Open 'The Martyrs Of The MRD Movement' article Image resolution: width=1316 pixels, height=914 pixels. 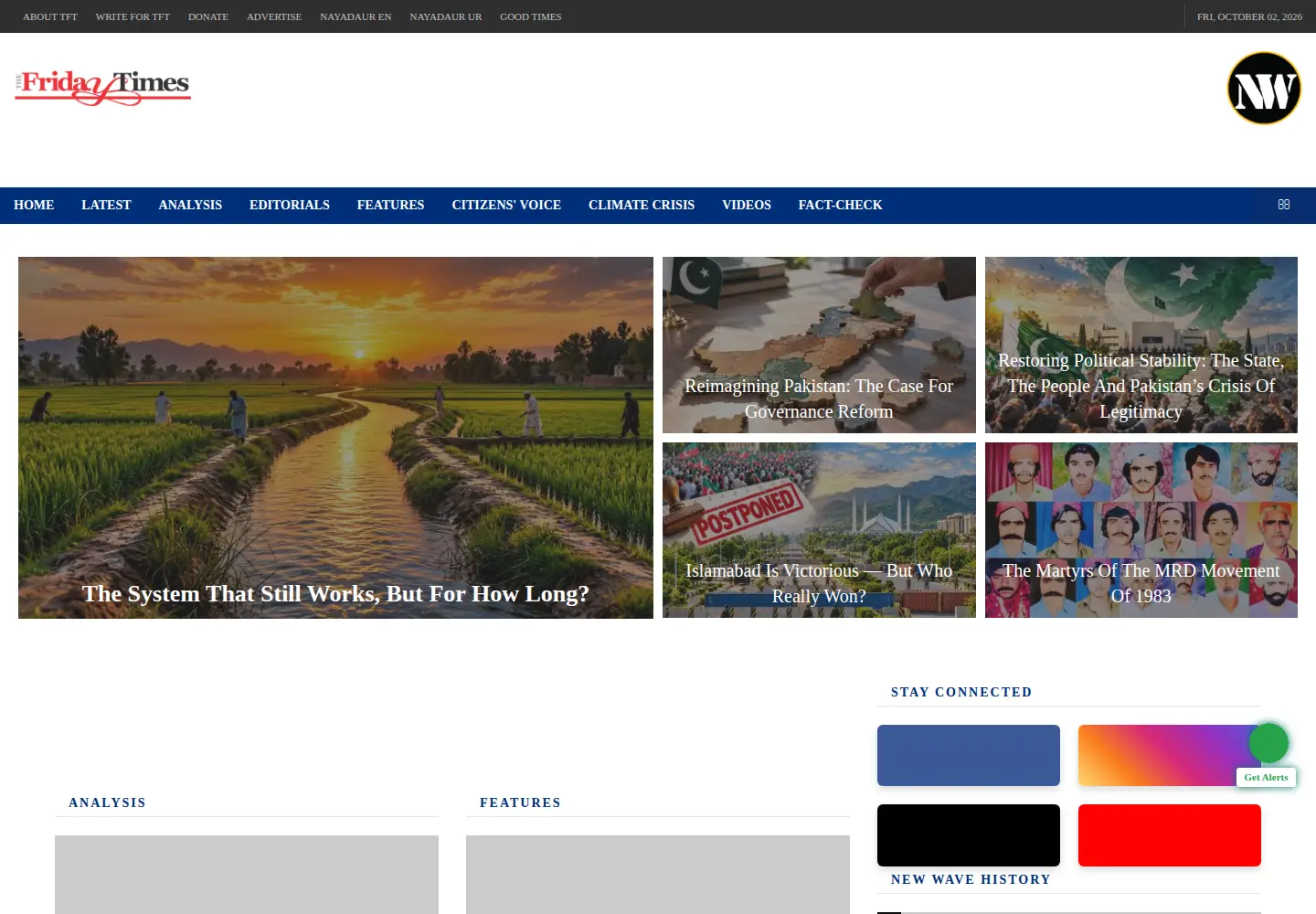1141,530
